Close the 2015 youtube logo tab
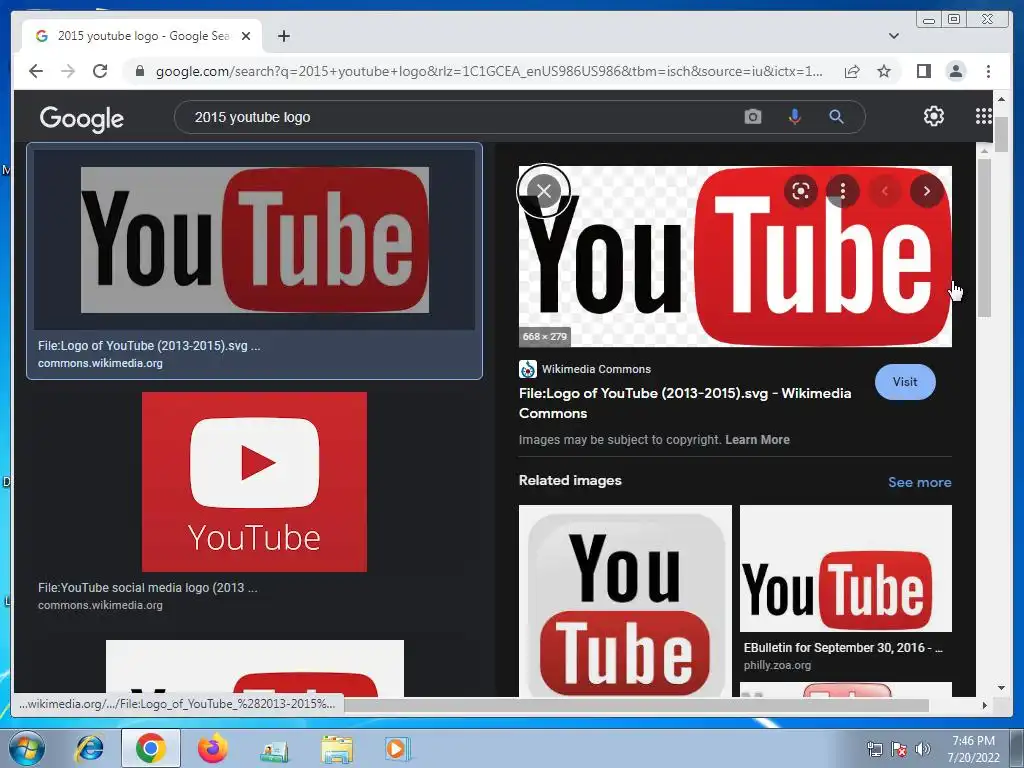Screen dimensions: 1024x768 (246, 36)
